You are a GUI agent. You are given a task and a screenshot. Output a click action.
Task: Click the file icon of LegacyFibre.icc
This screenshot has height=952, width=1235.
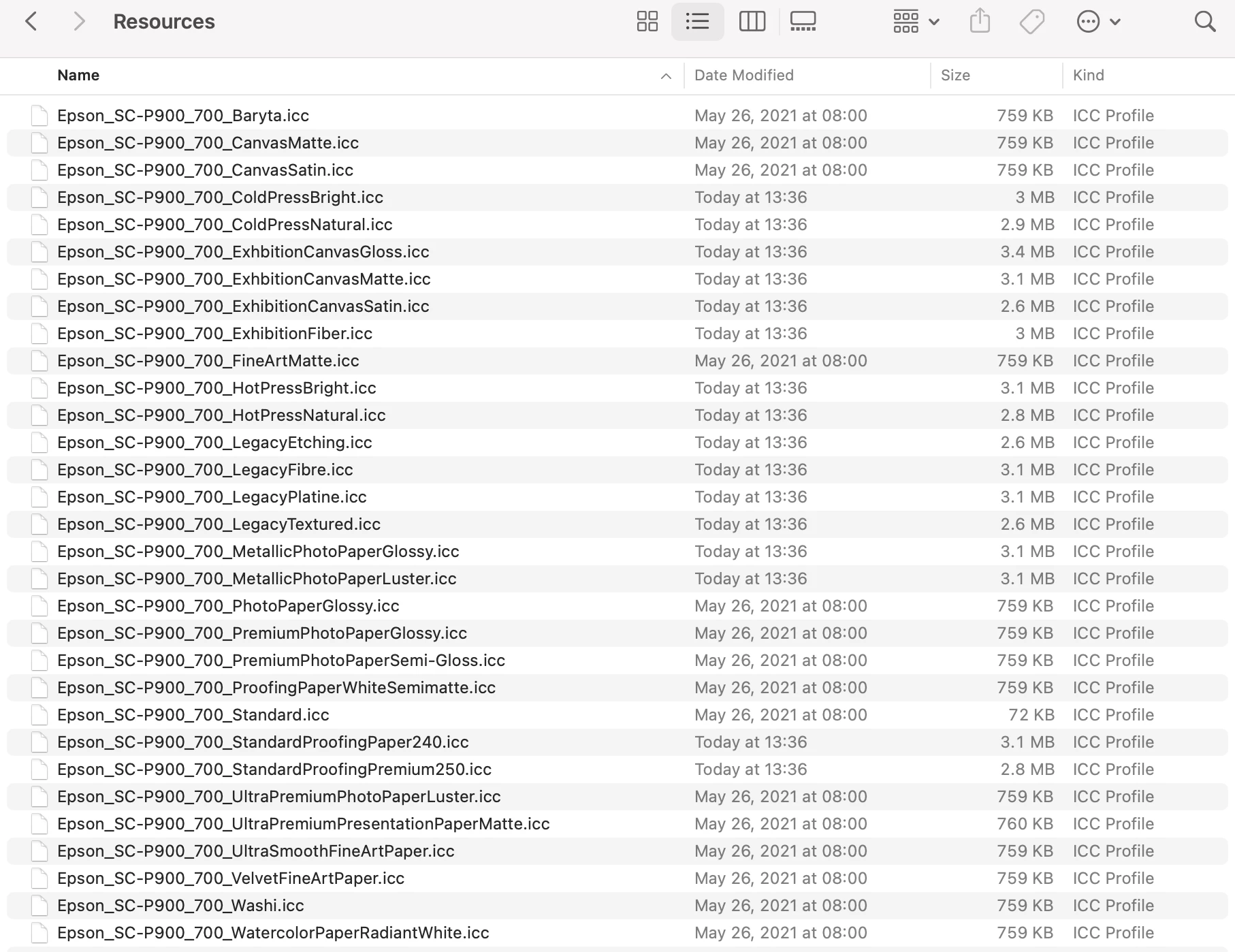click(x=39, y=470)
